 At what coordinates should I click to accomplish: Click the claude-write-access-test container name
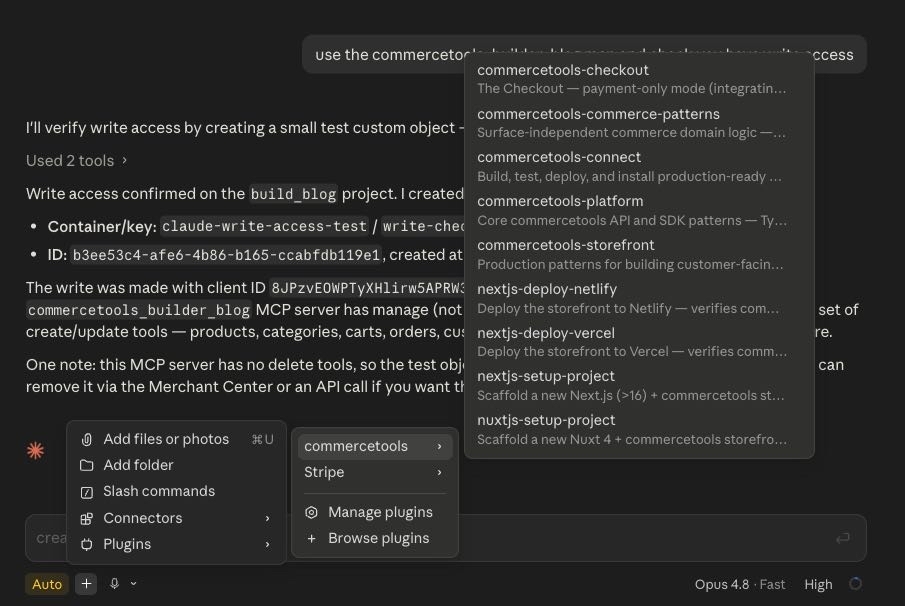(264, 226)
